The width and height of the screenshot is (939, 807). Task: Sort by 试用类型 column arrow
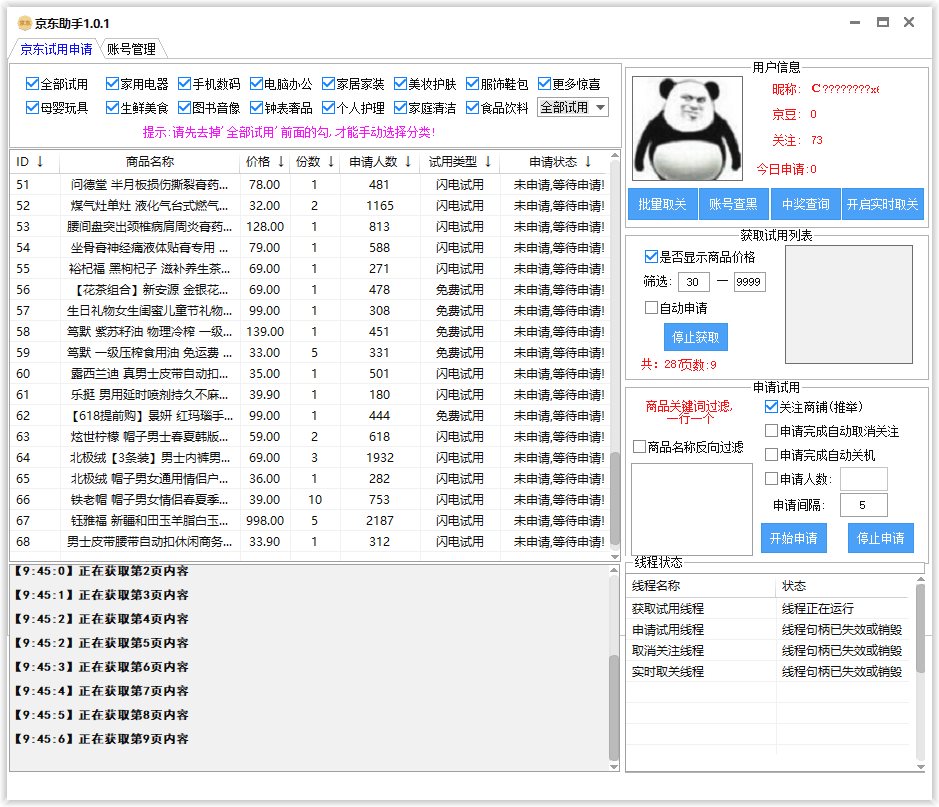[x=488, y=162]
